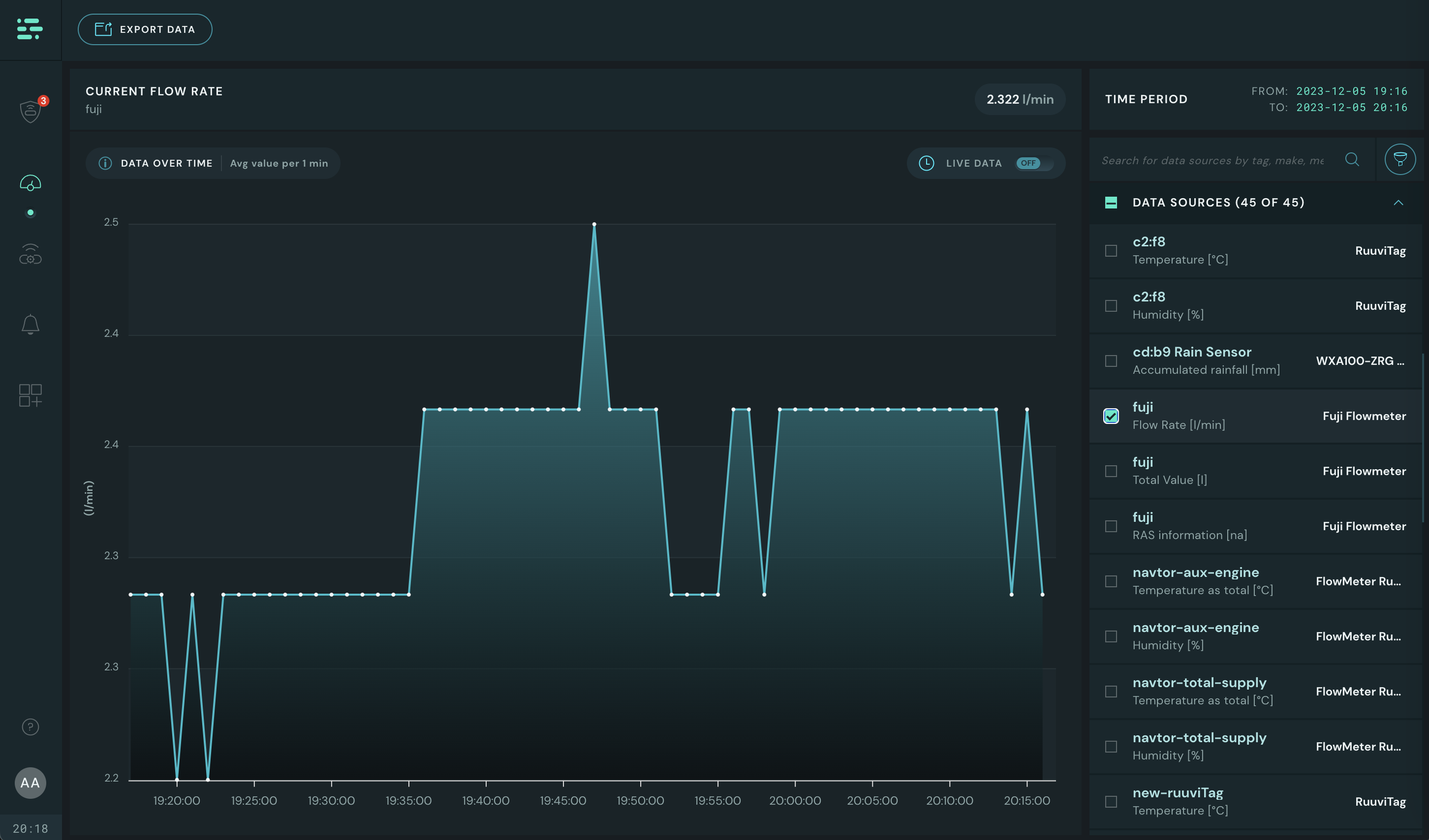
Task: Click the clock icon next to Live Data
Action: pos(927,163)
